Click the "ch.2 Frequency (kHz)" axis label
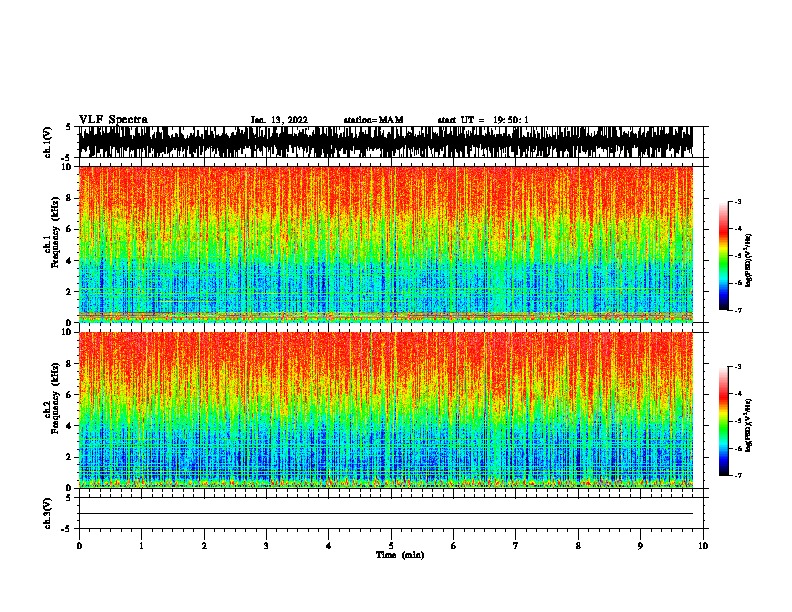 tap(51, 398)
